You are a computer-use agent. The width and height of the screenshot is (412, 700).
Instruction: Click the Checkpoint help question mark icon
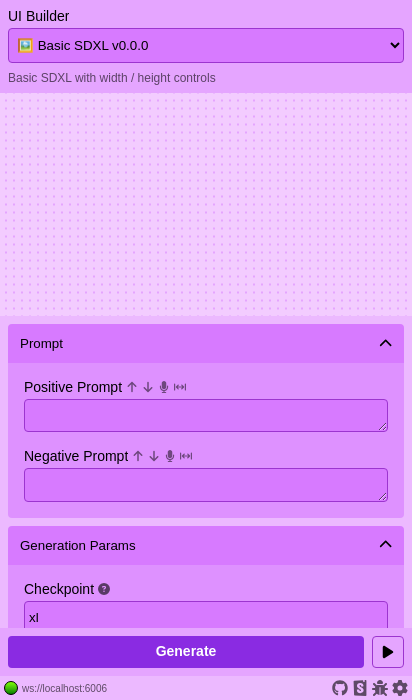104,589
